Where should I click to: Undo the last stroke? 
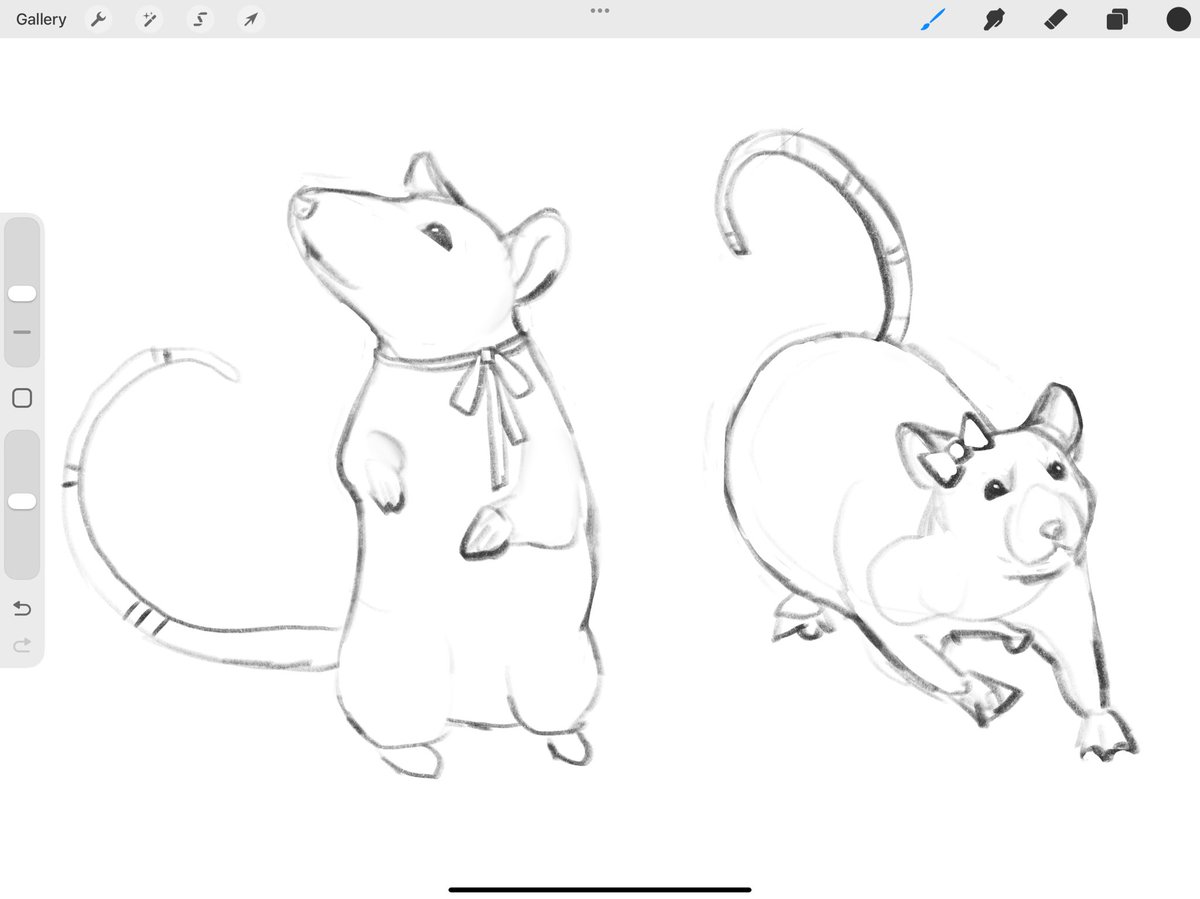22,608
